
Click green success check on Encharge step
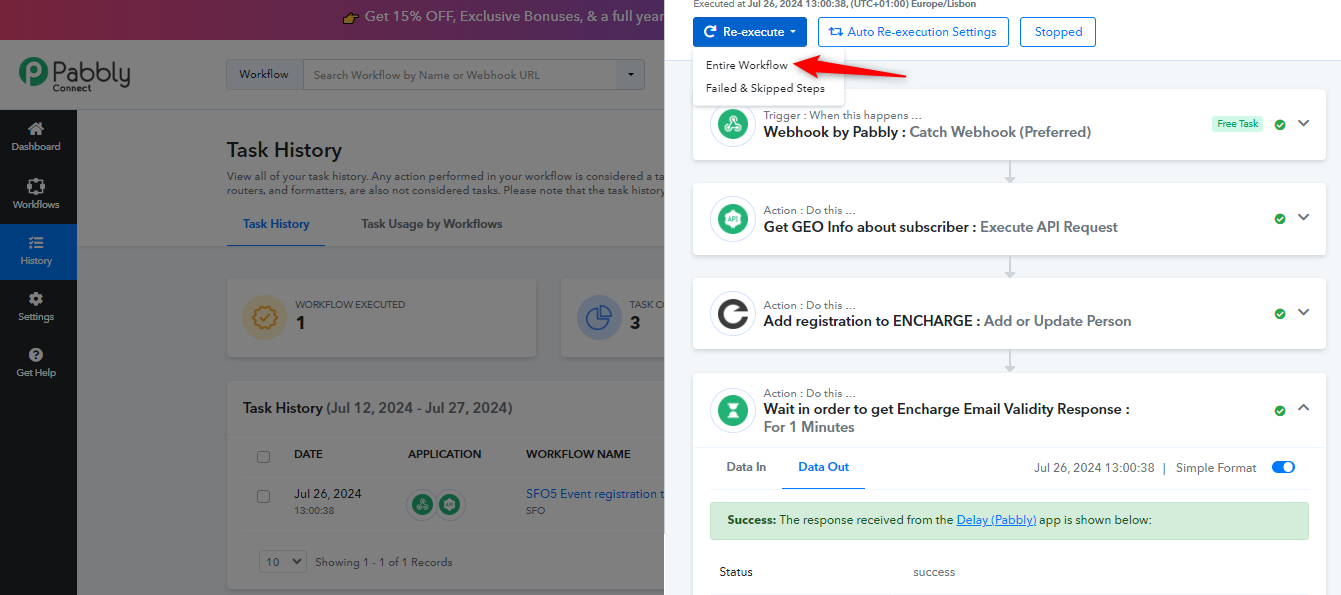(1280, 313)
